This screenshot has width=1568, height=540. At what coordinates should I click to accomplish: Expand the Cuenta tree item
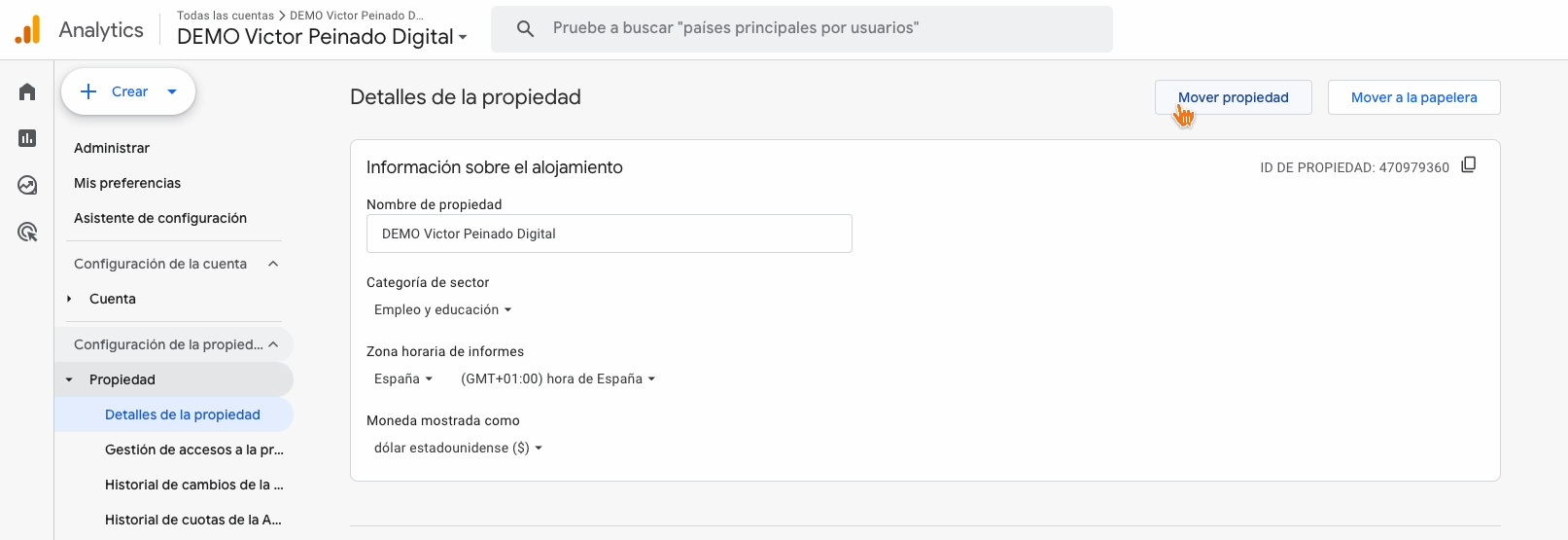[69, 299]
